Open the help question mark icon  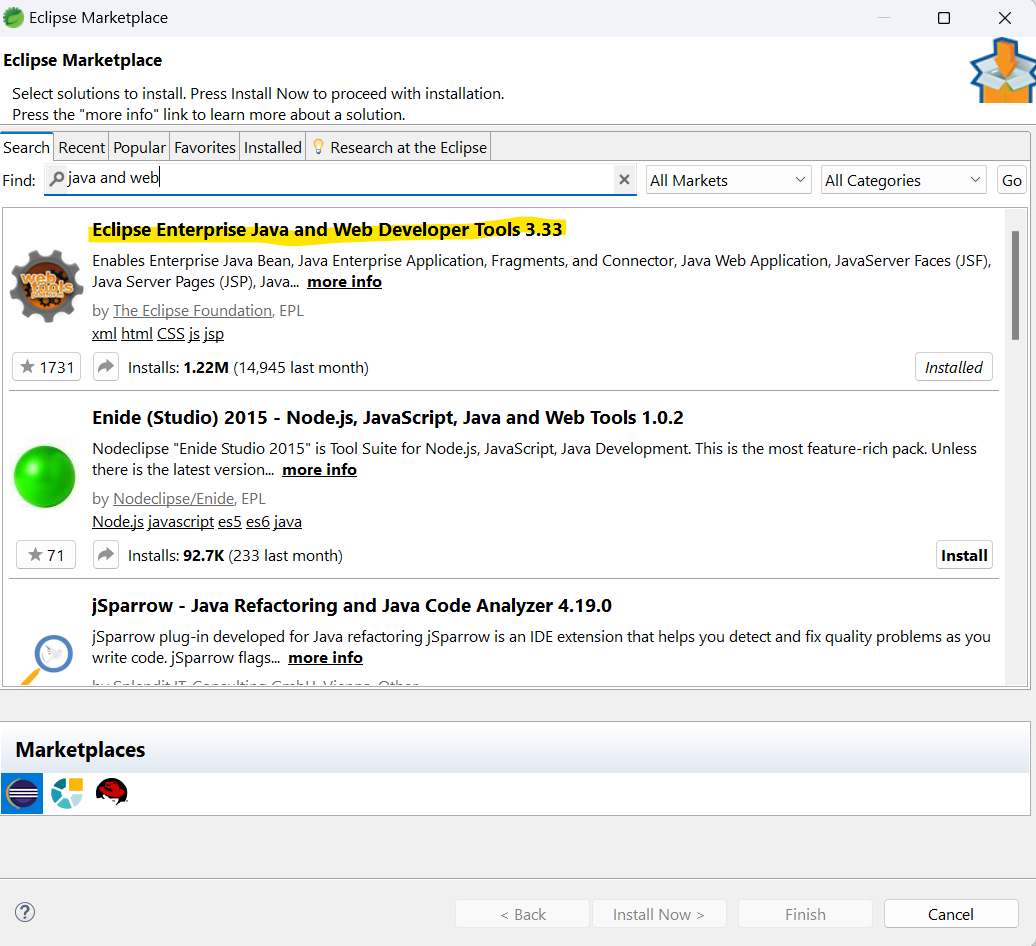[x=25, y=912]
